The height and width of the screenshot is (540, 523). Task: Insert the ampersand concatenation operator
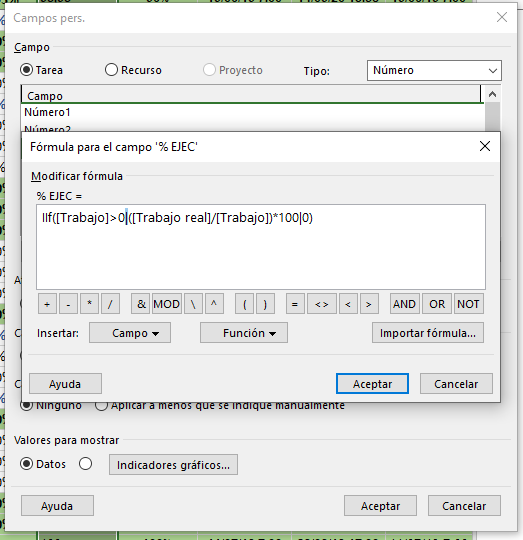[x=141, y=304]
